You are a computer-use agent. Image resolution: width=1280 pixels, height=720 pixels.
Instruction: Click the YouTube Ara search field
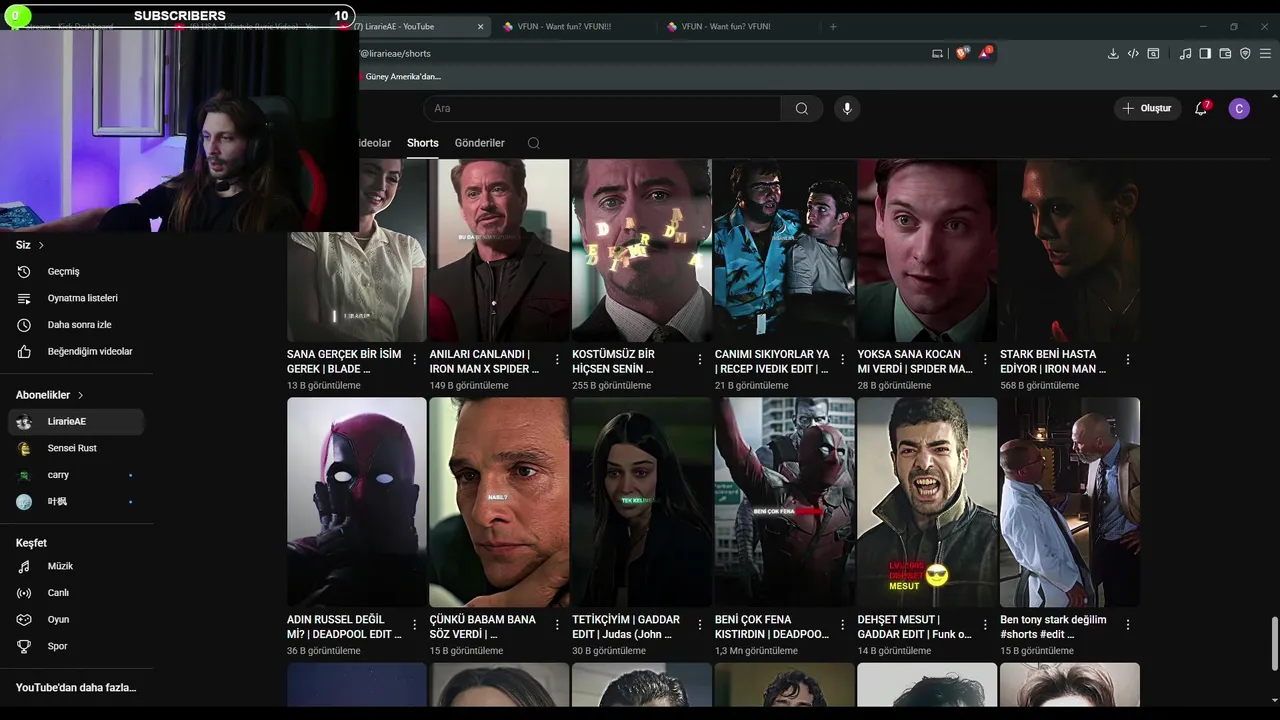coord(602,108)
